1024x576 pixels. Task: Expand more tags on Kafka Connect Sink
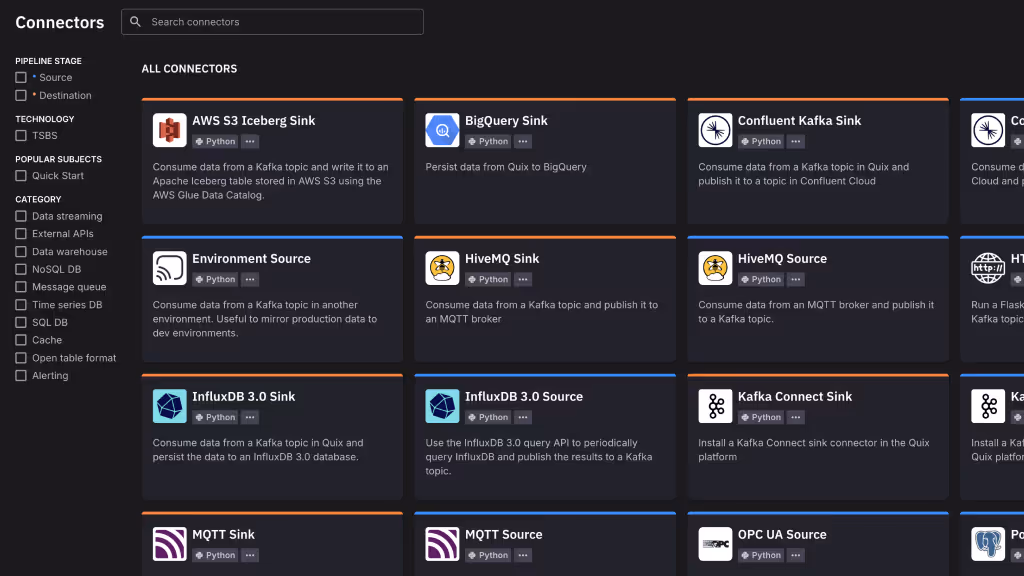tap(795, 417)
